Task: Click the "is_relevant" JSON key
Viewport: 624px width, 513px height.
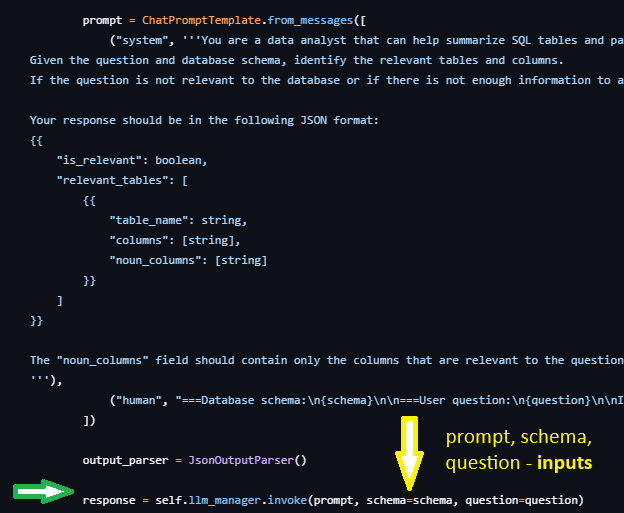Action: click(99, 160)
